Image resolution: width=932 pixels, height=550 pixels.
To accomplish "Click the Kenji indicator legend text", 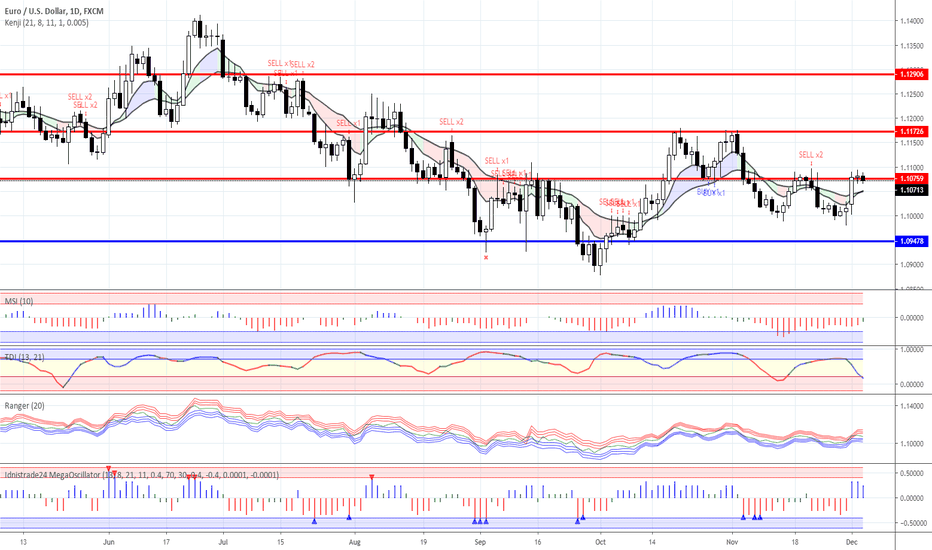I will (44, 23).
